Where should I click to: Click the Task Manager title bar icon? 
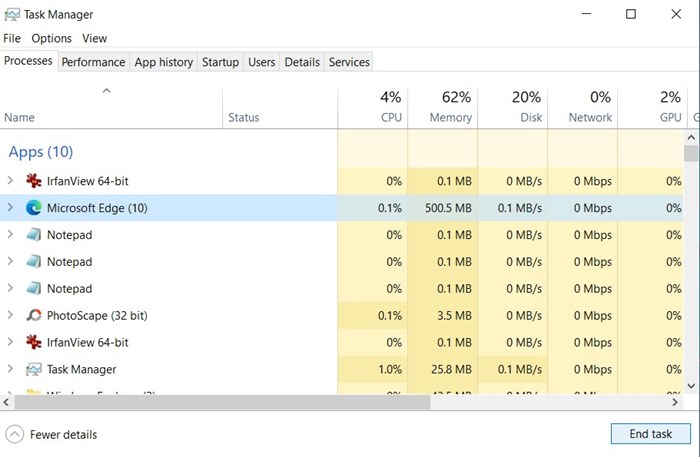tap(12, 15)
